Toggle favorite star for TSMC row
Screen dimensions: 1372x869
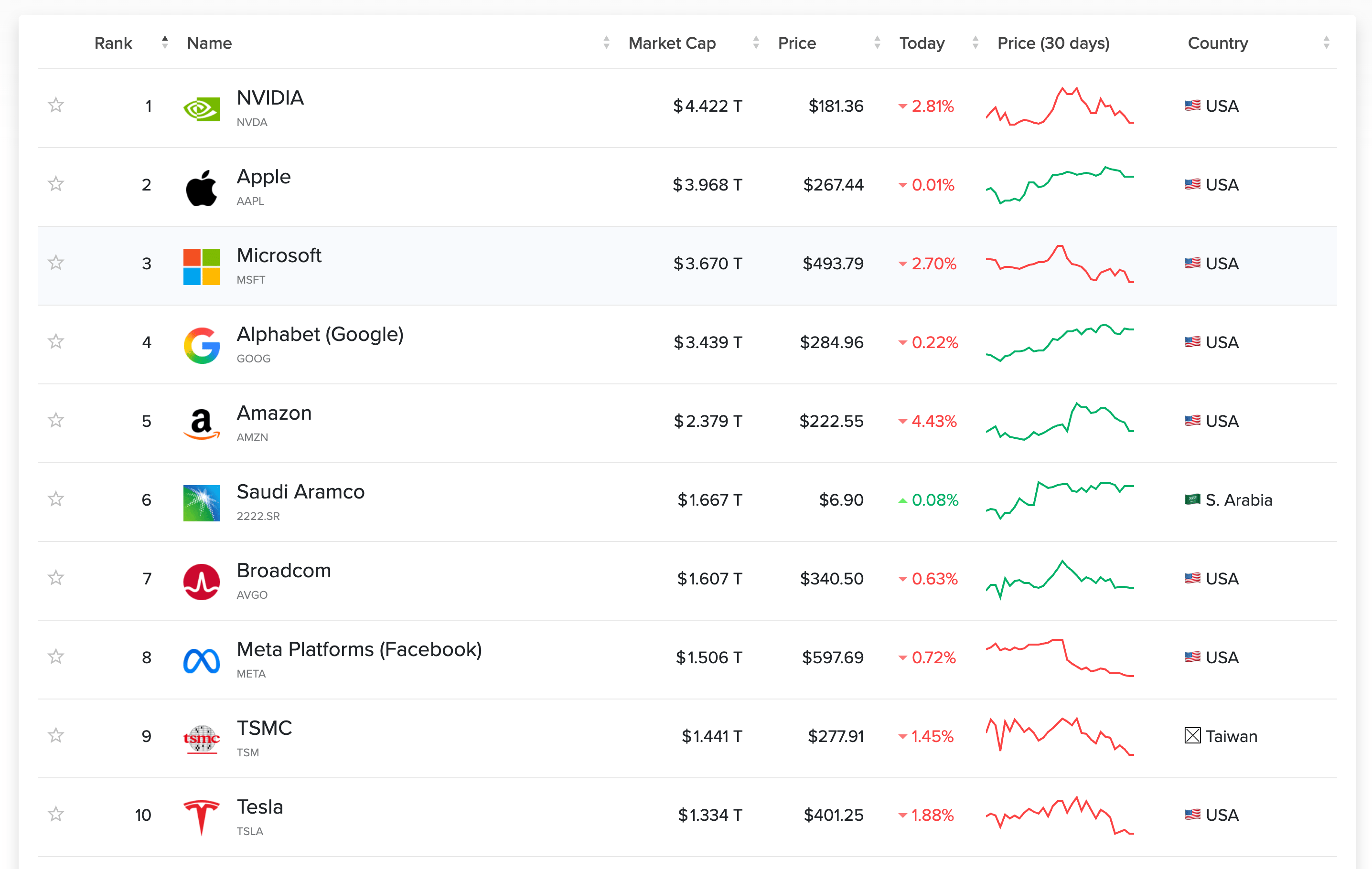[56, 735]
